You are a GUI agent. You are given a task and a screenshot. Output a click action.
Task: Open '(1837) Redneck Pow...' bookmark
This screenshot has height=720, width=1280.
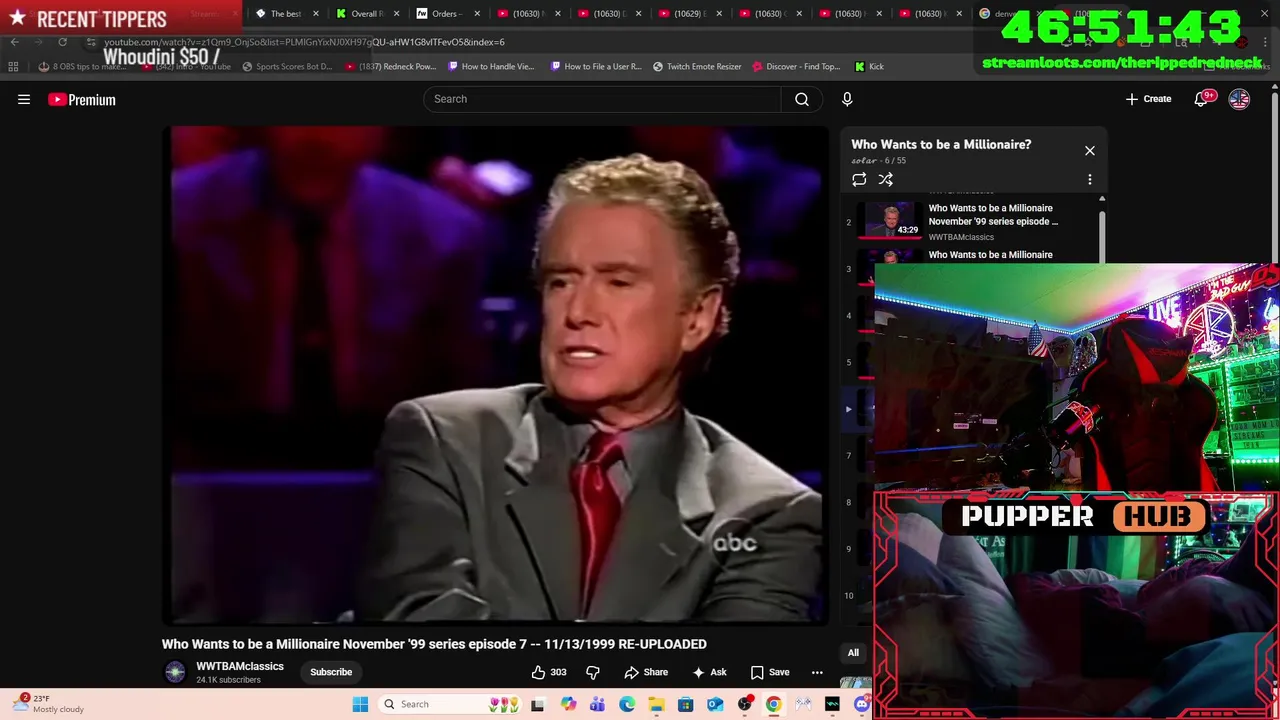click(391, 67)
